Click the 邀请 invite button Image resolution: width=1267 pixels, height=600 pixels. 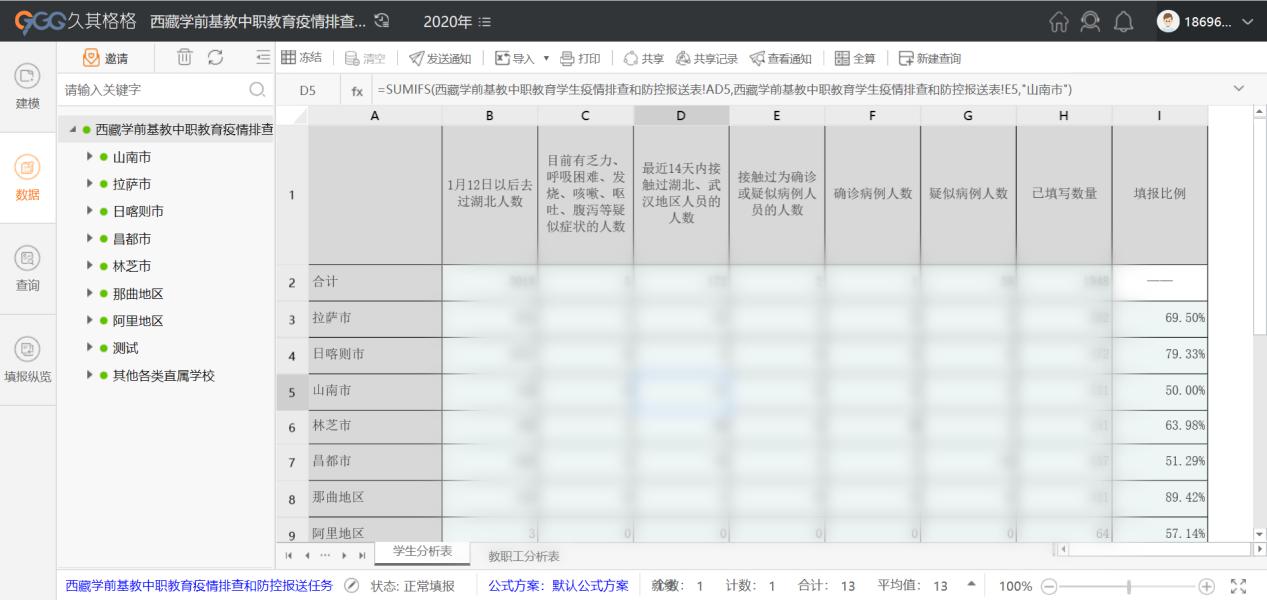106,59
